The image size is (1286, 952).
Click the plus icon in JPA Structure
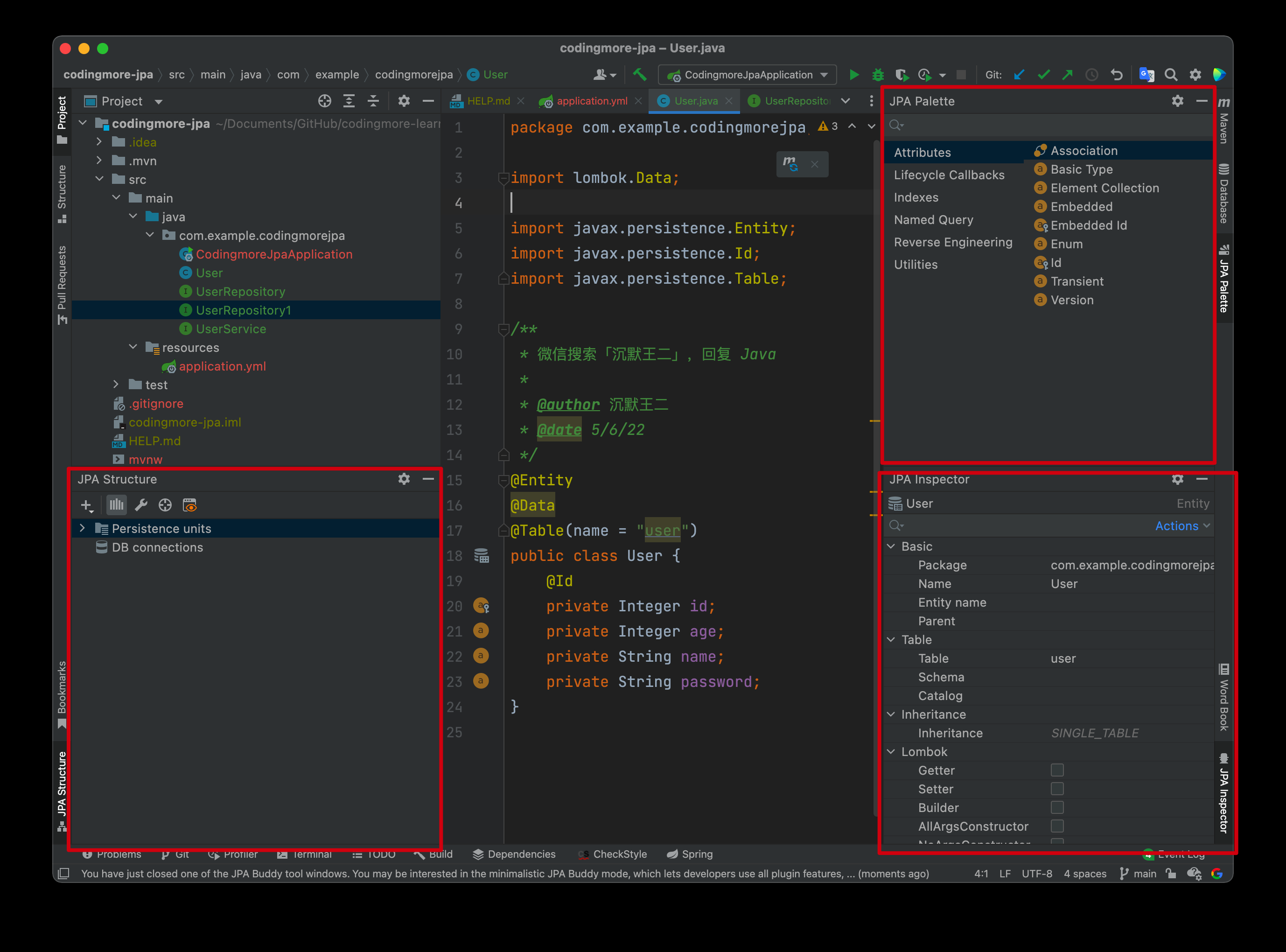click(86, 505)
